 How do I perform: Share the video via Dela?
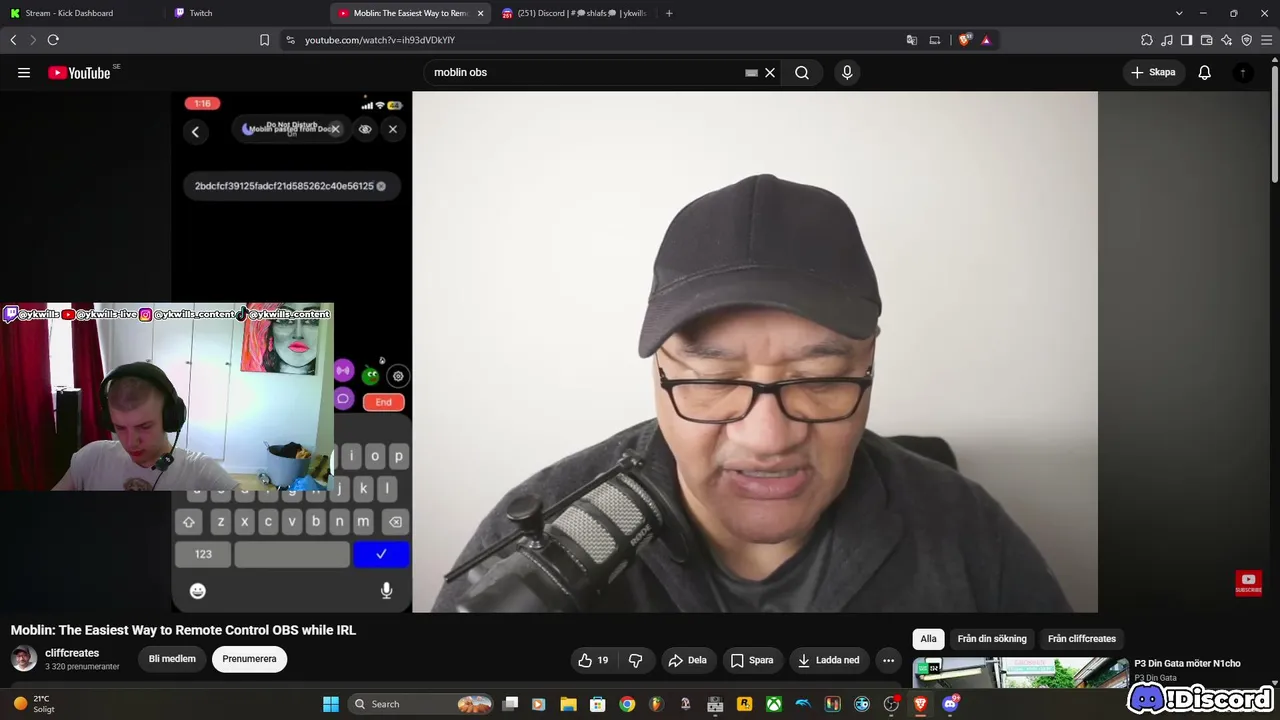coord(688,660)
